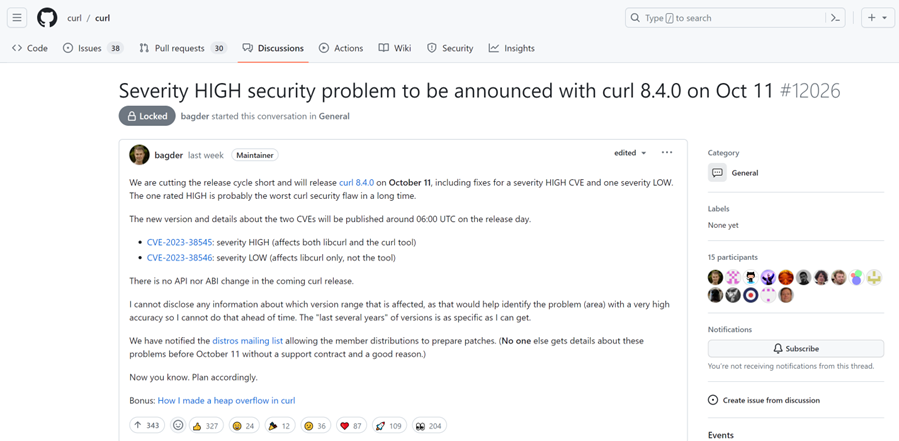Expand the edited history dropdown
Image resolution: width=899 pixels, height=441 pixels.
click(631, 153)
